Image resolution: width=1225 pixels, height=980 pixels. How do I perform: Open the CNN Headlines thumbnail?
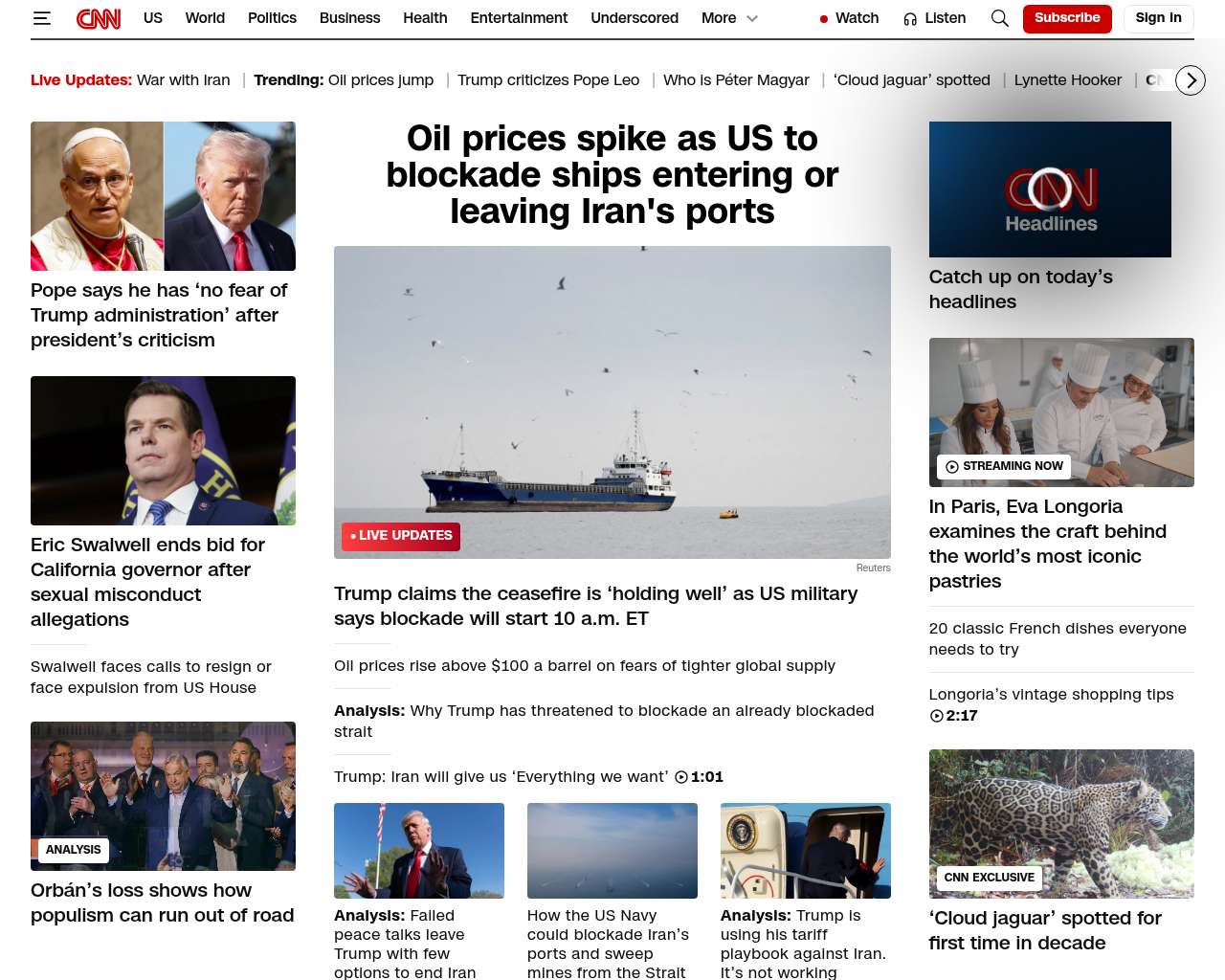point(1050,189)
